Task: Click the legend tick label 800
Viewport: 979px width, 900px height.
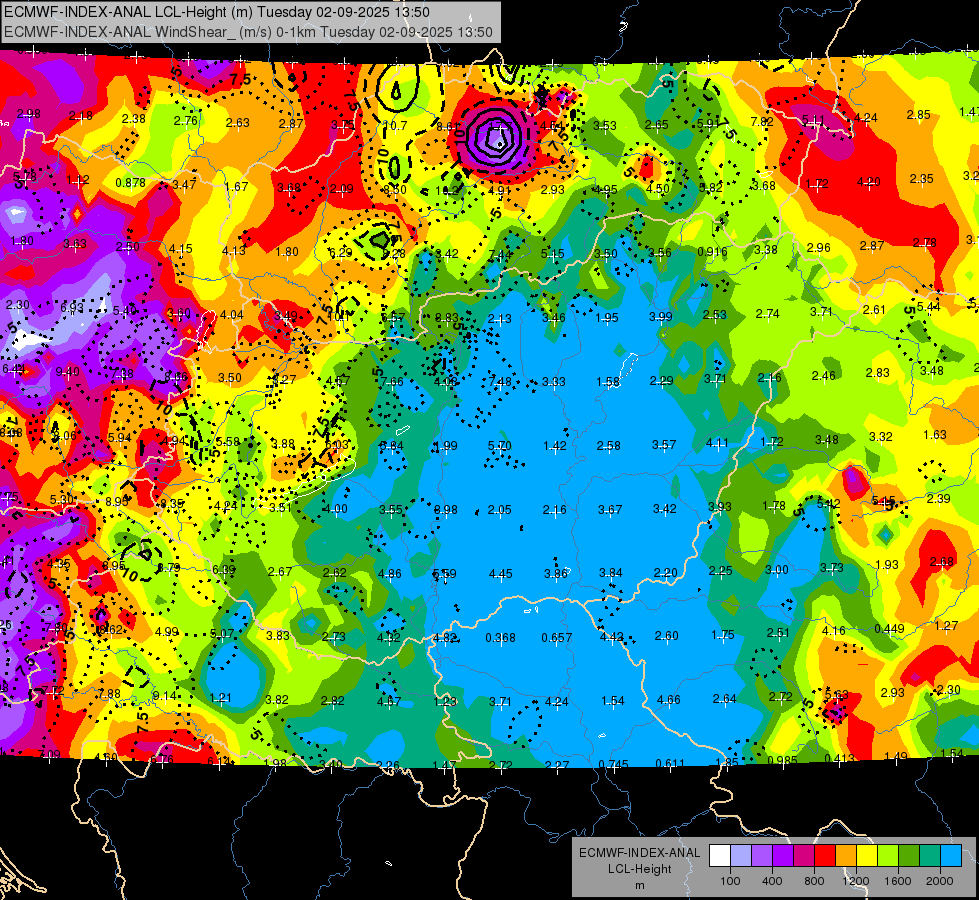Action: click(814, 881)
